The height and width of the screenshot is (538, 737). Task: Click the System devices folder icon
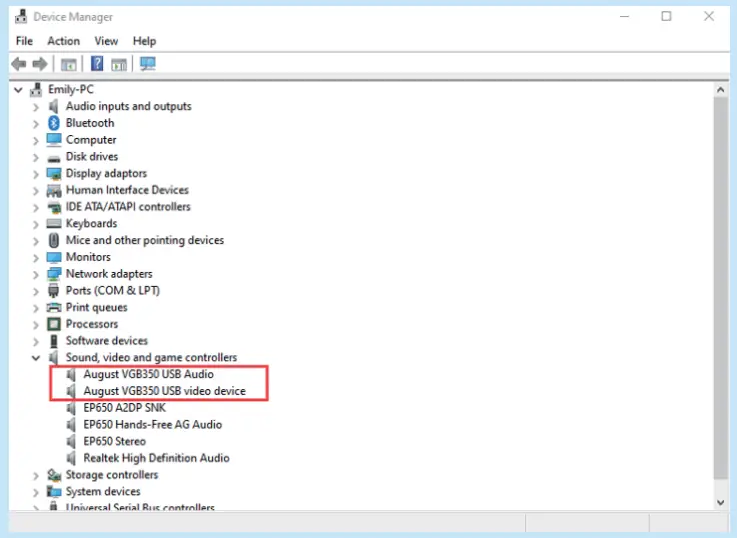(54, 492)
